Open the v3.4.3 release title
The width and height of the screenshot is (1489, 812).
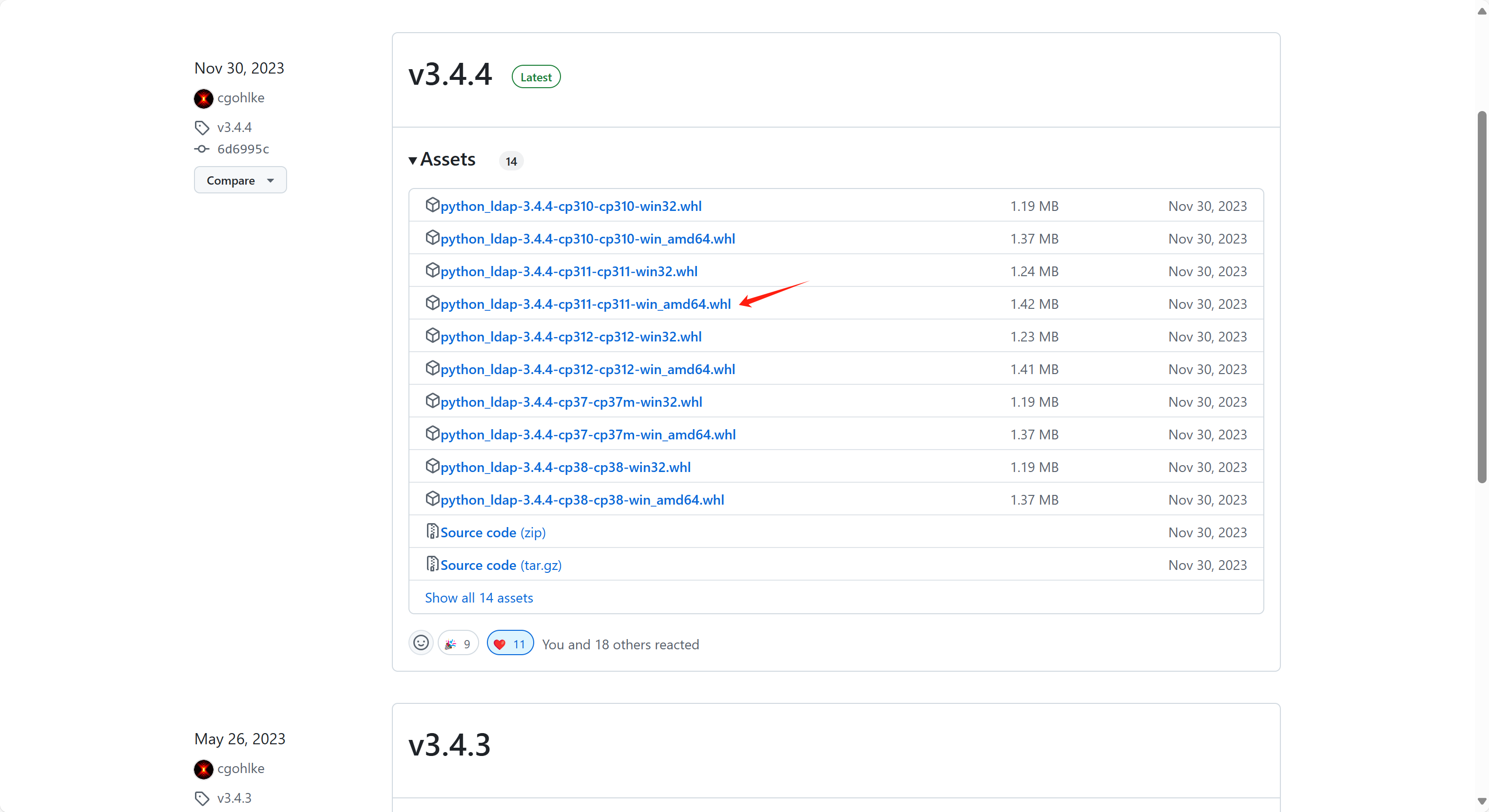click(x=449, y=745)
